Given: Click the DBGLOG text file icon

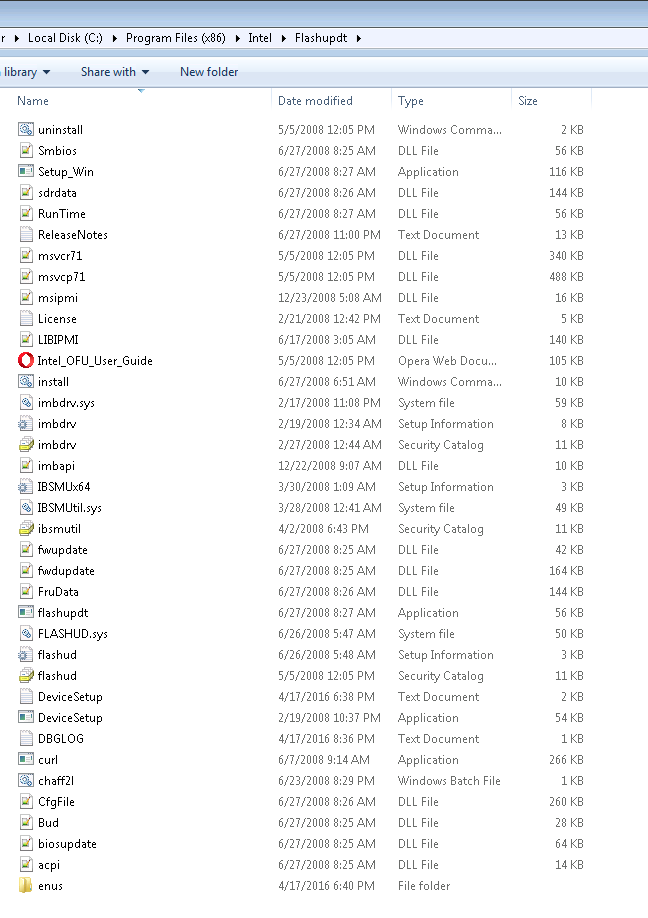Looking at the screenshot, I should (26, 739).
